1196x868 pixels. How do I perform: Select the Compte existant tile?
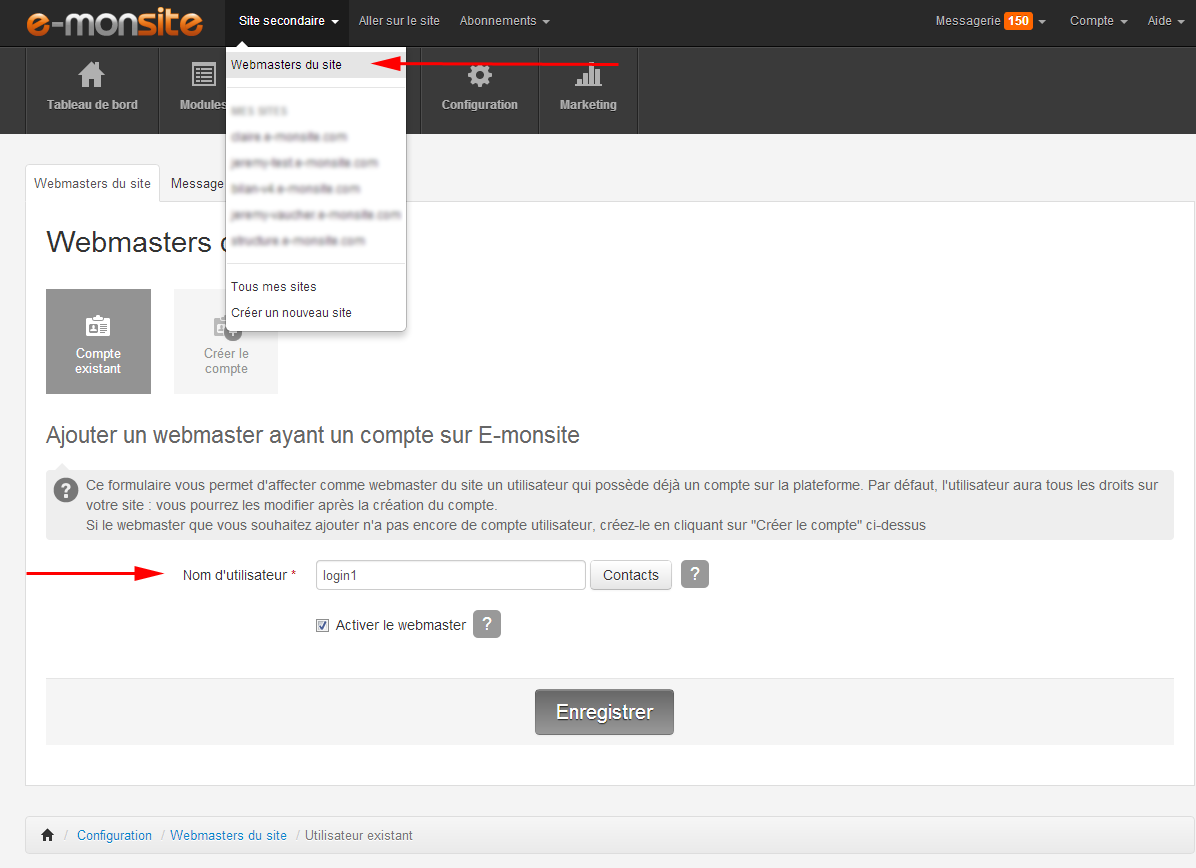coord(98,341)
